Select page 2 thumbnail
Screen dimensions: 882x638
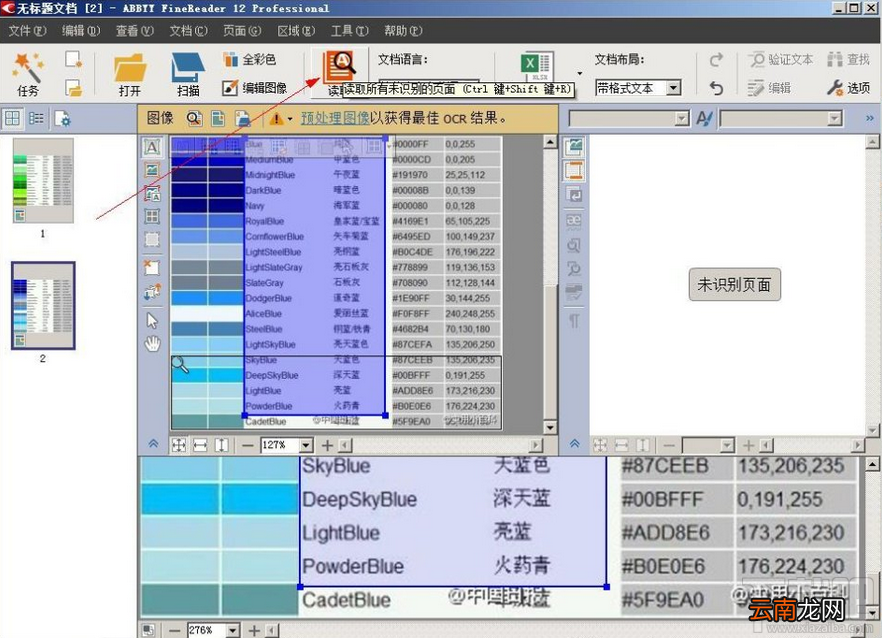point(43,305)
